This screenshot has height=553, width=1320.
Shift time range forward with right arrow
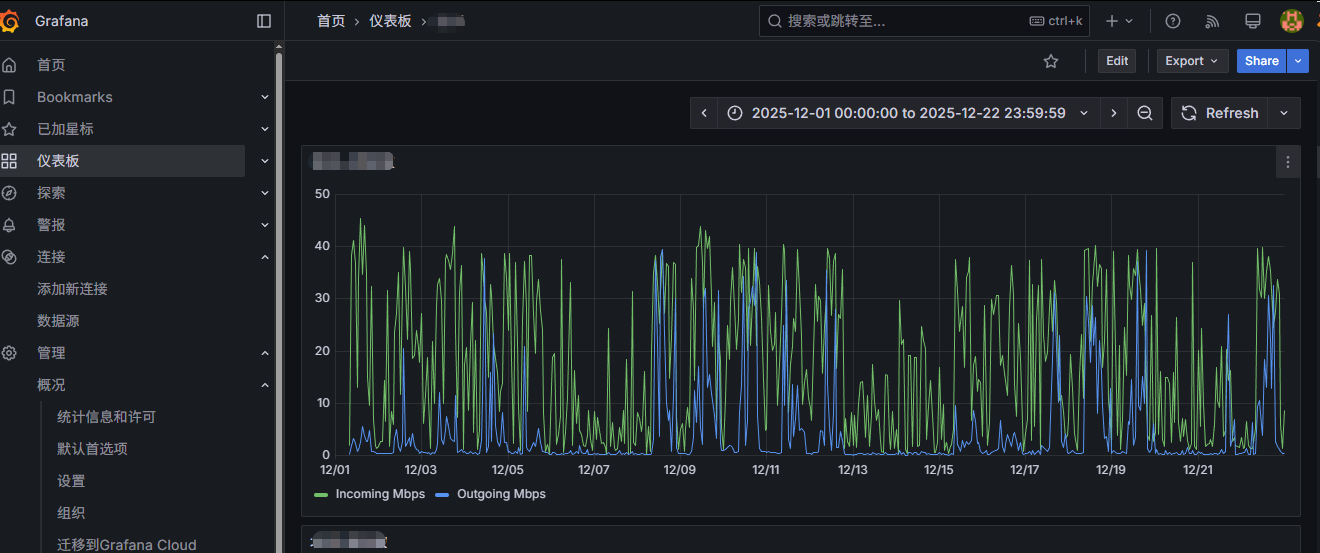click(1114, 113)
